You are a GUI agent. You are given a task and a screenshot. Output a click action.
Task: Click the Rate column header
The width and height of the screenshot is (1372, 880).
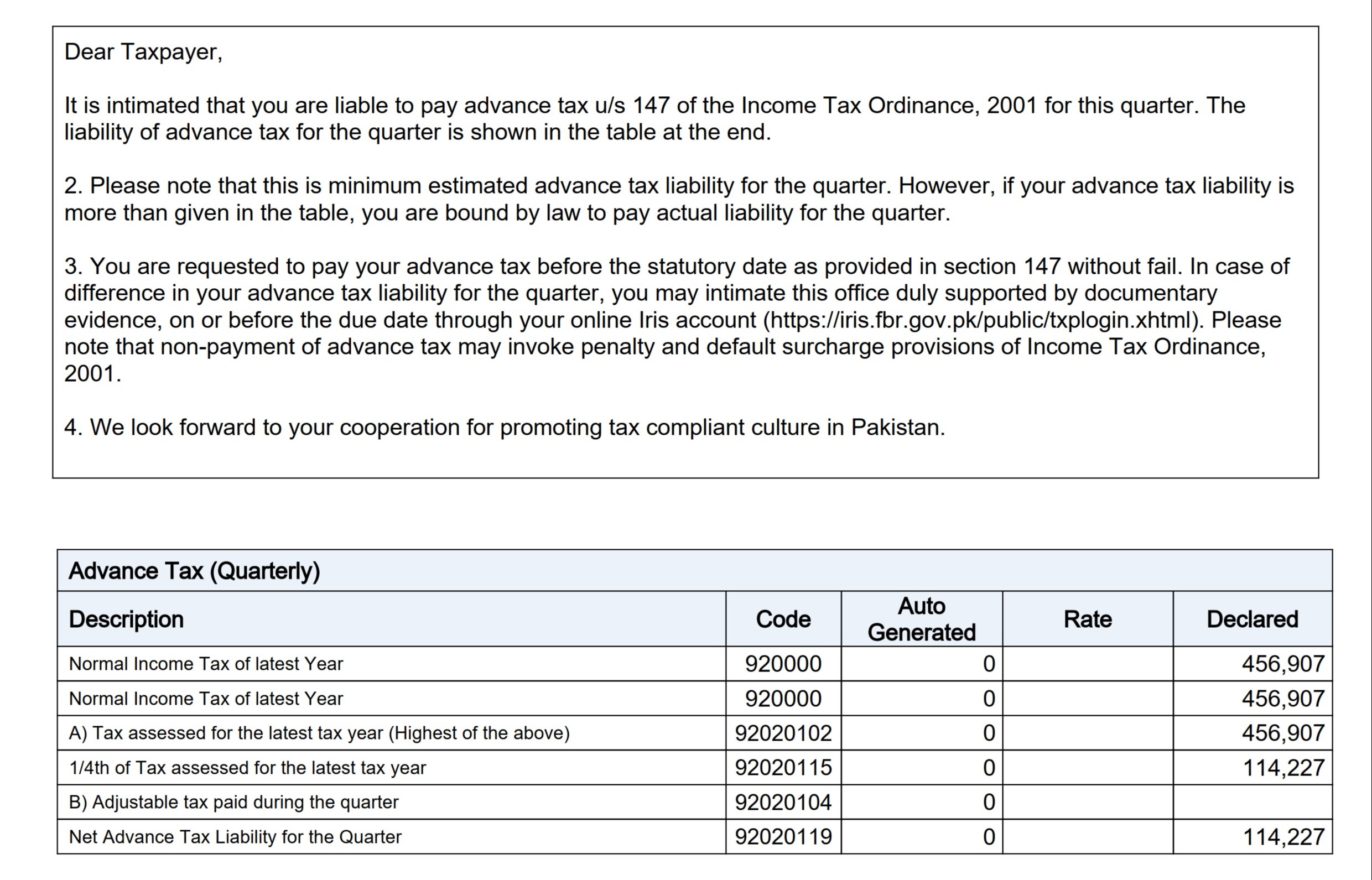pos(1088,619)
